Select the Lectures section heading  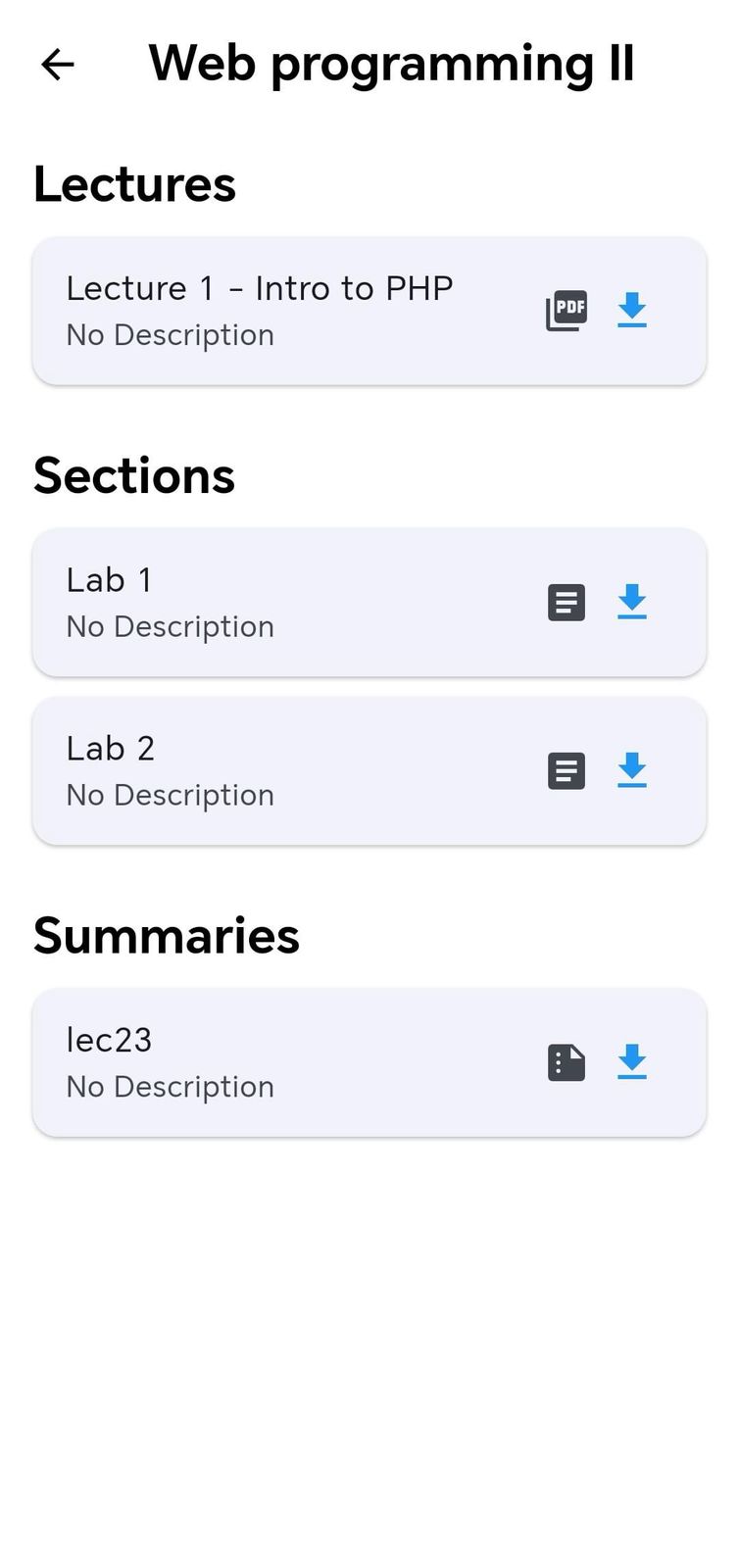(x=134, y=183)
